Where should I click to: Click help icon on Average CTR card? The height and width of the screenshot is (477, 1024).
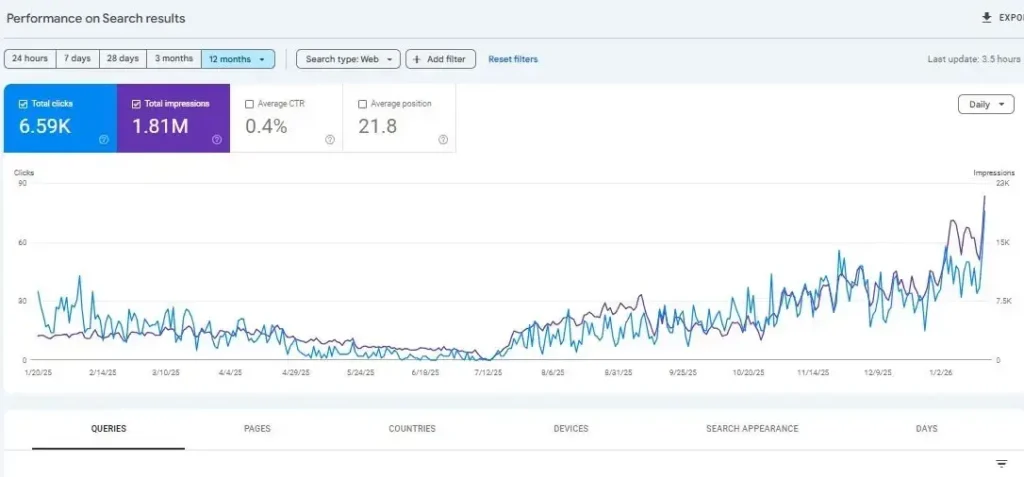(x=330, y=140)
